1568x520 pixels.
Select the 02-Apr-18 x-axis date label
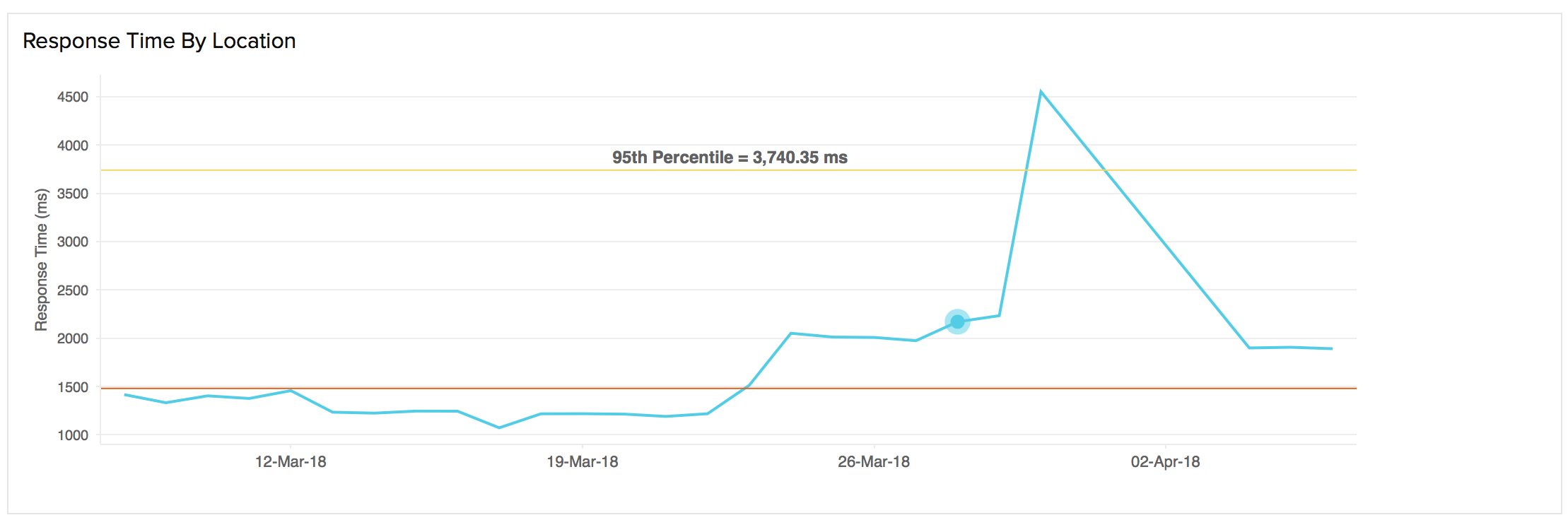(x=1165, y=462)
